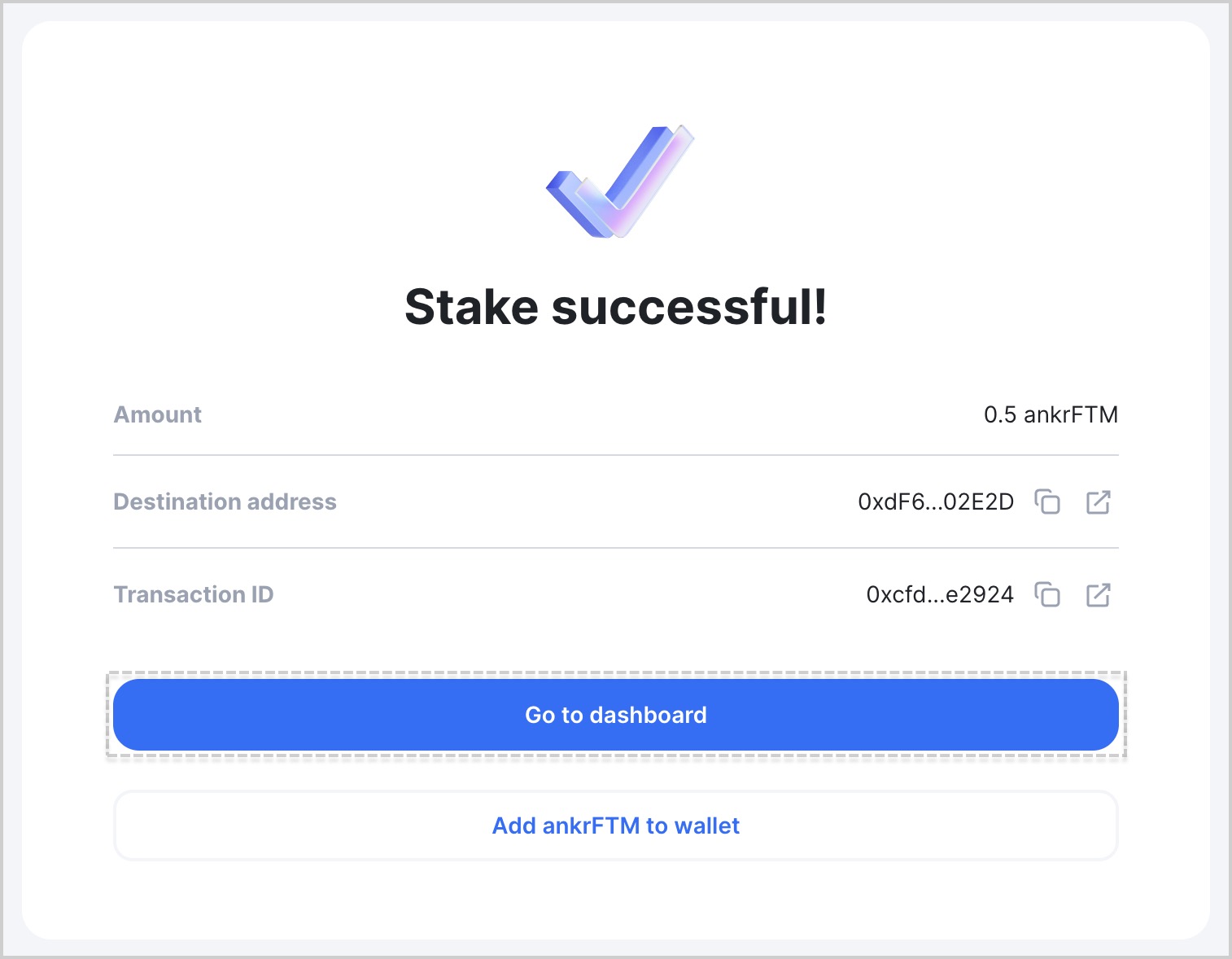Click the Destination address label
1232x959 pixels.
pos(225,501)
